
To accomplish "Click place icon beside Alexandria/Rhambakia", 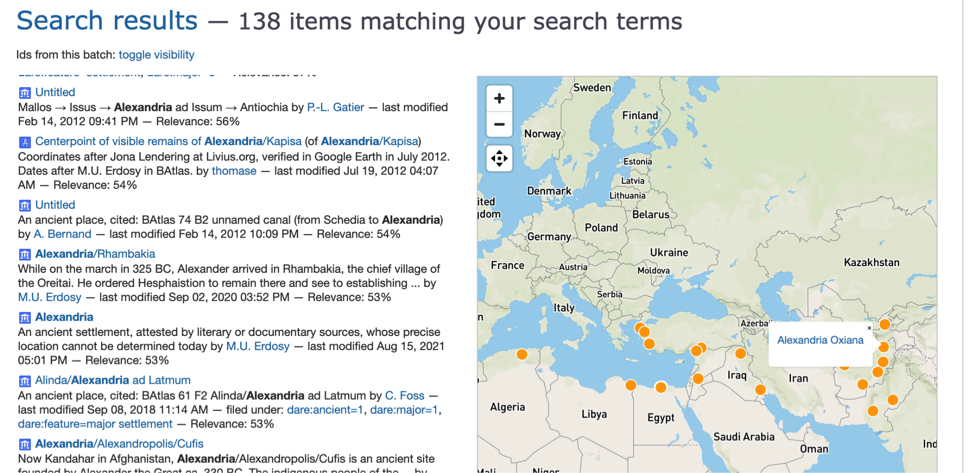I will (25, 254).
